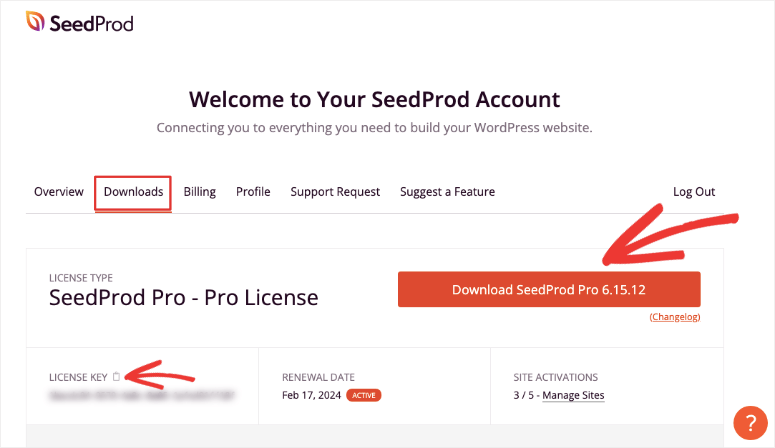Click the Feb 17, 2024 renewal date

click(312, 395)
